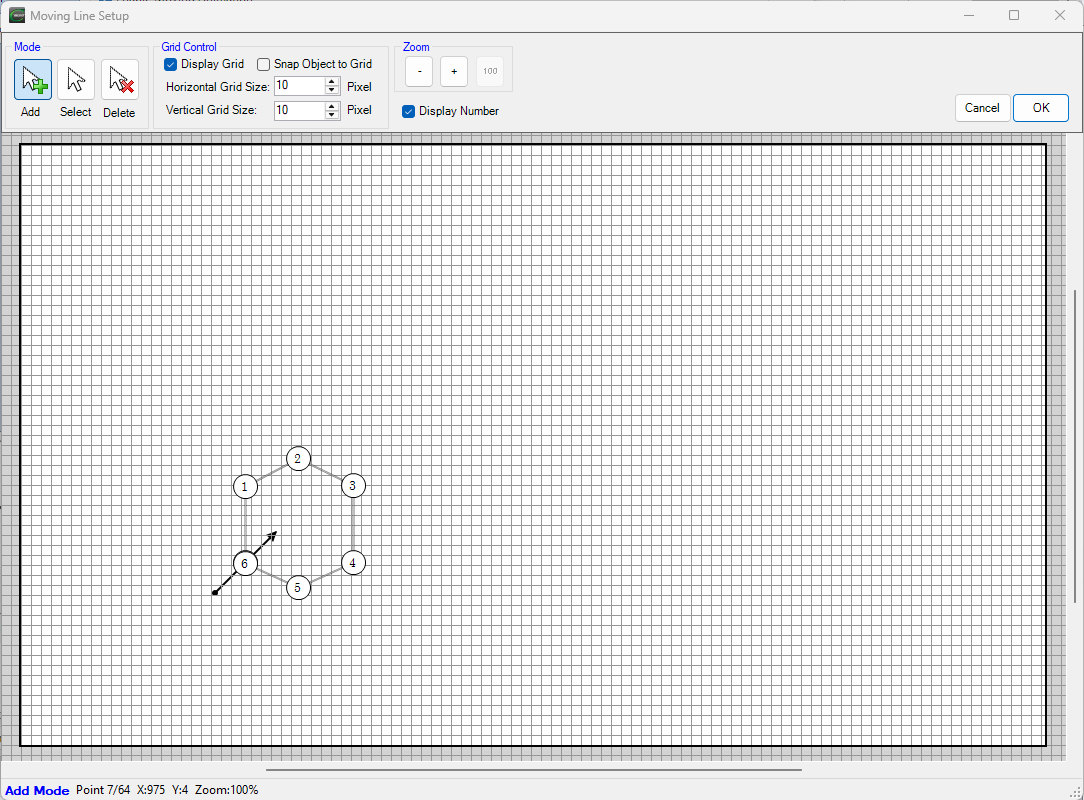
Task: Click the direction arrow head near point 6
Action: [x=273, y=535]
